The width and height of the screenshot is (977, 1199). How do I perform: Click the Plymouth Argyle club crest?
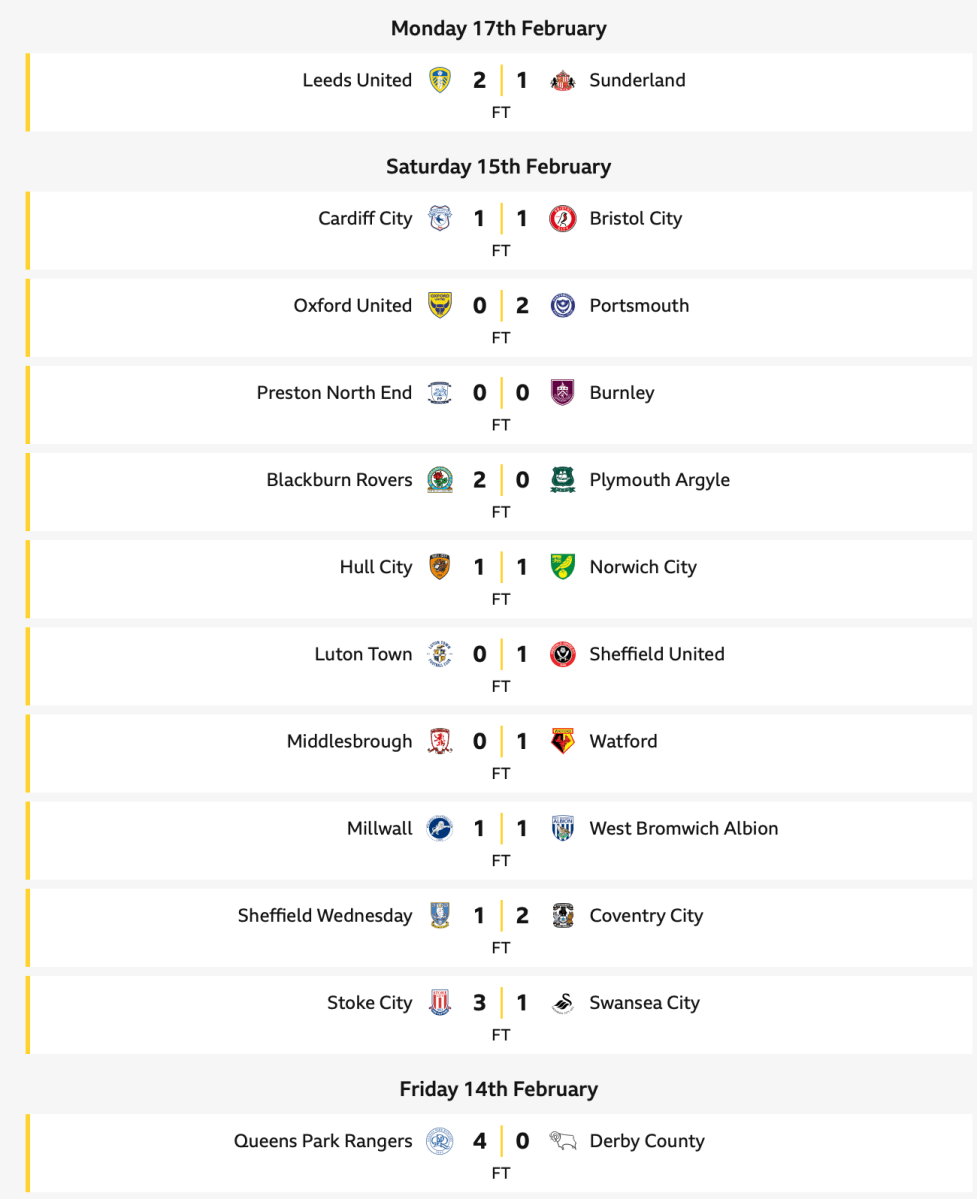[563, 480]
